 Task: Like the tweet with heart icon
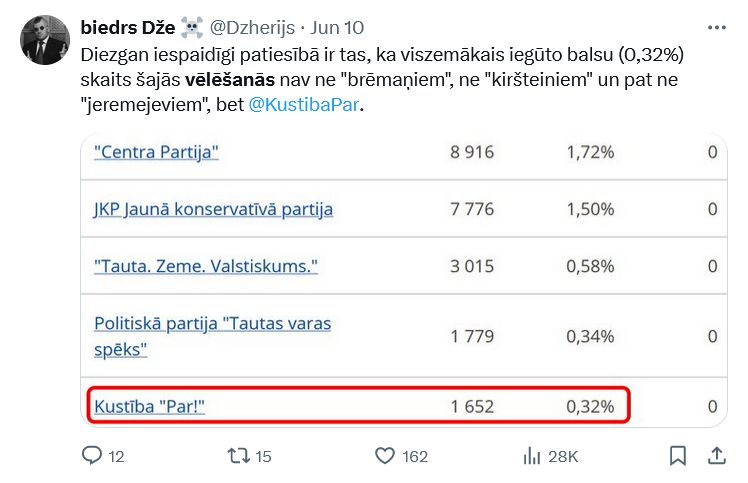point(385,456)
